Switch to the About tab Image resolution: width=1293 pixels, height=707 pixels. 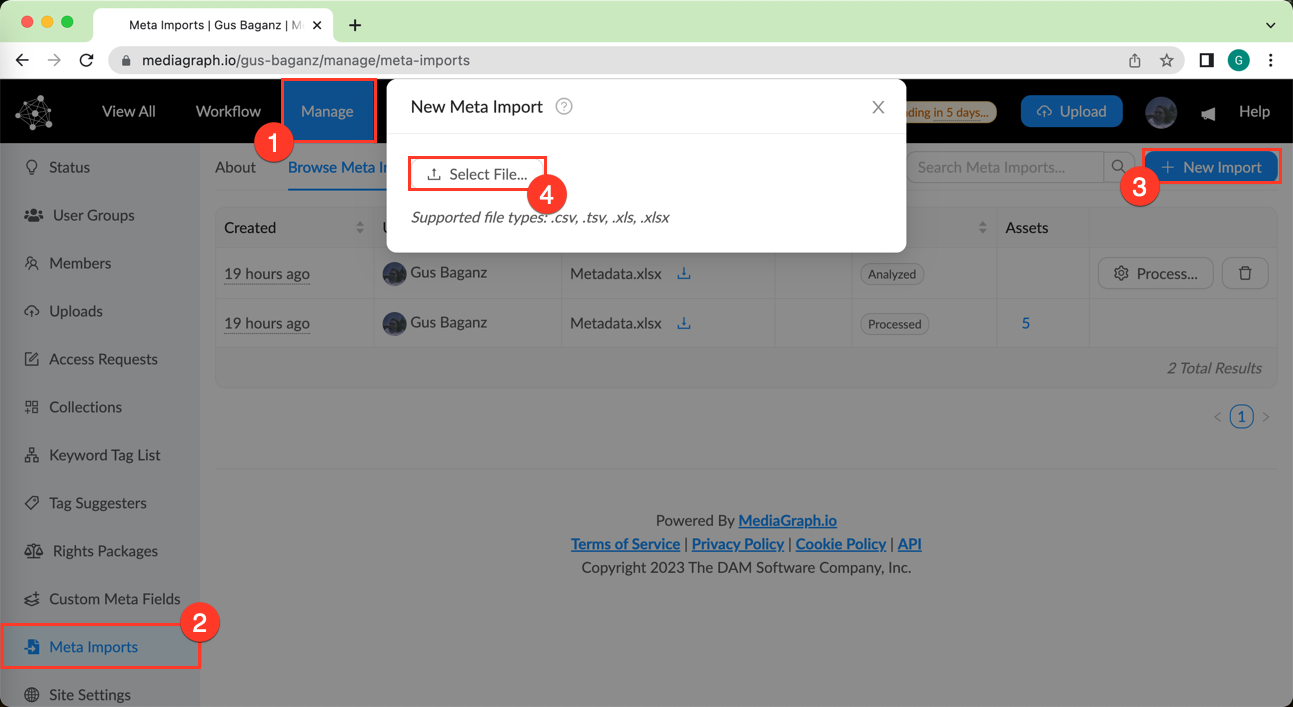pyautogui.click(x=235, y=167)
